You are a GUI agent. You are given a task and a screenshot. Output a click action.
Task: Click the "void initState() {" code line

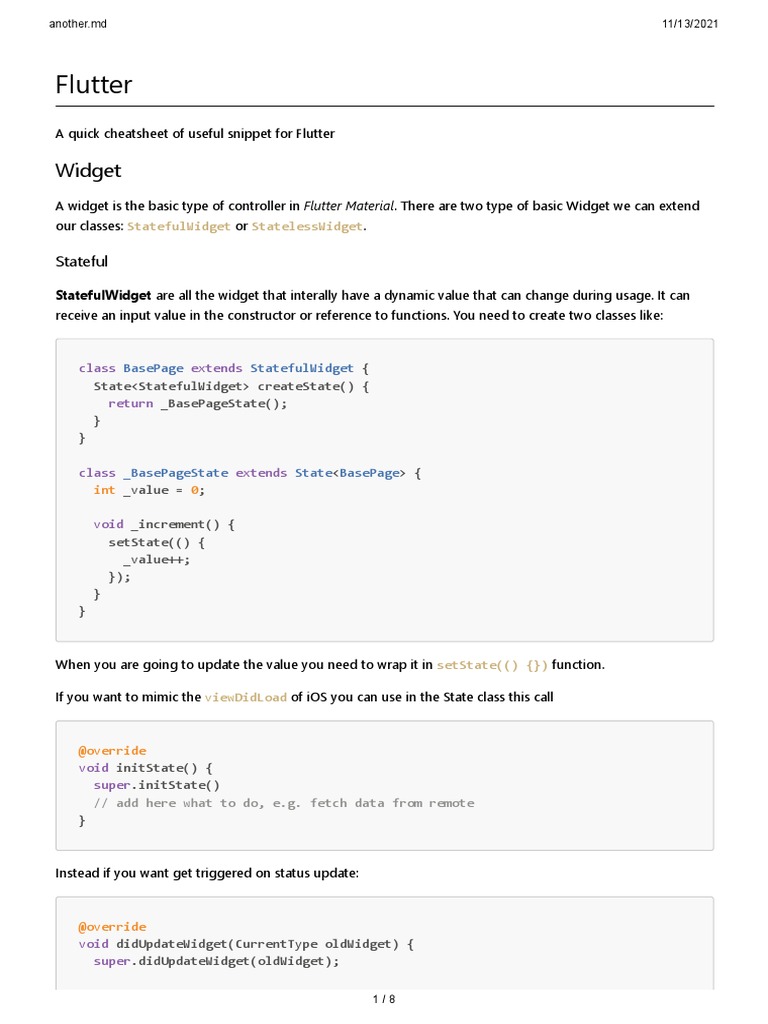click(146, 768)
